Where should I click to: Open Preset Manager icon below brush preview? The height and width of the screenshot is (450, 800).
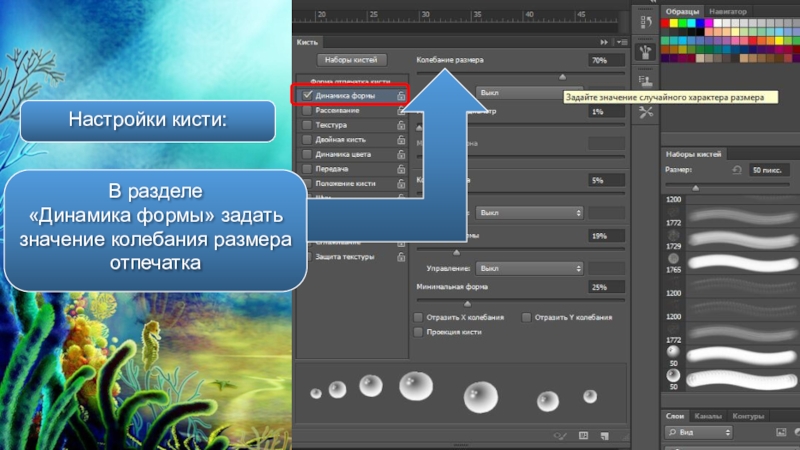pyautogui.click(x=584, y=436)
